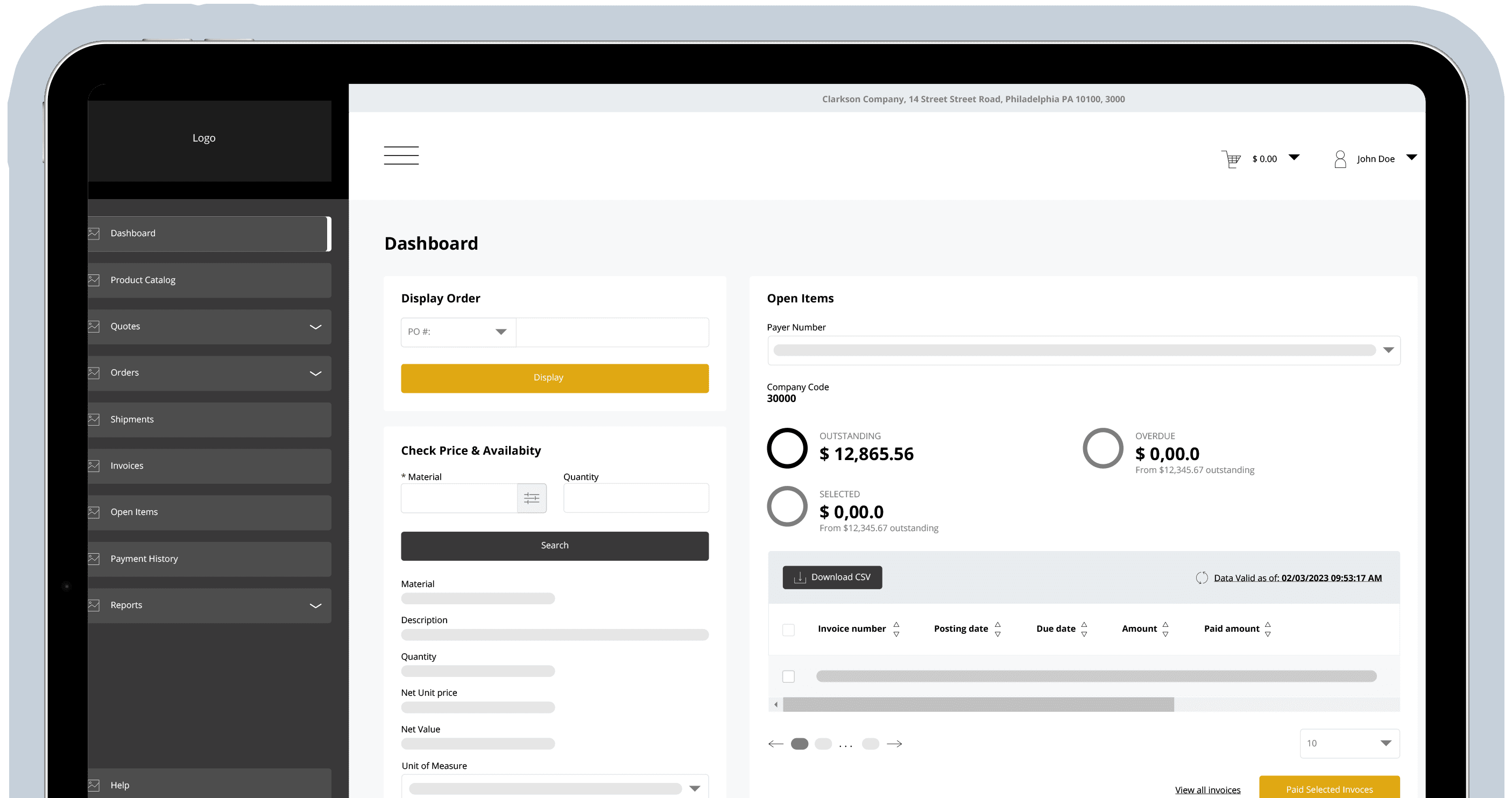This screenshot has height=798, width=1512.
Task: Go to Shipments in the sidebar
Action: coord(209,420)
